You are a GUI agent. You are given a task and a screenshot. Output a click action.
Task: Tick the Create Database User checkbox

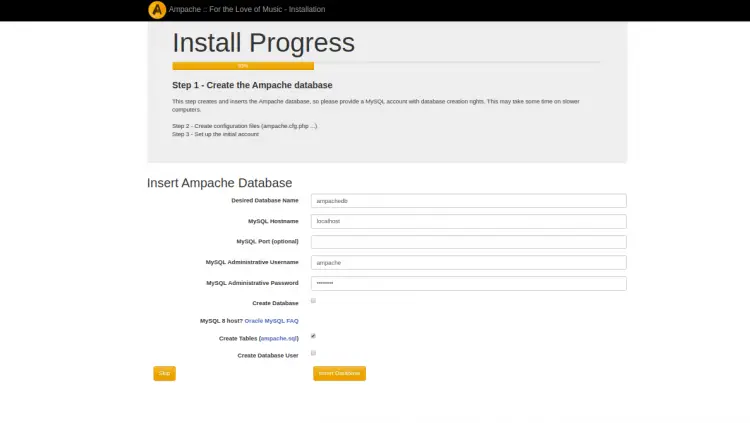pyautogui.click(x=313, y=353)
